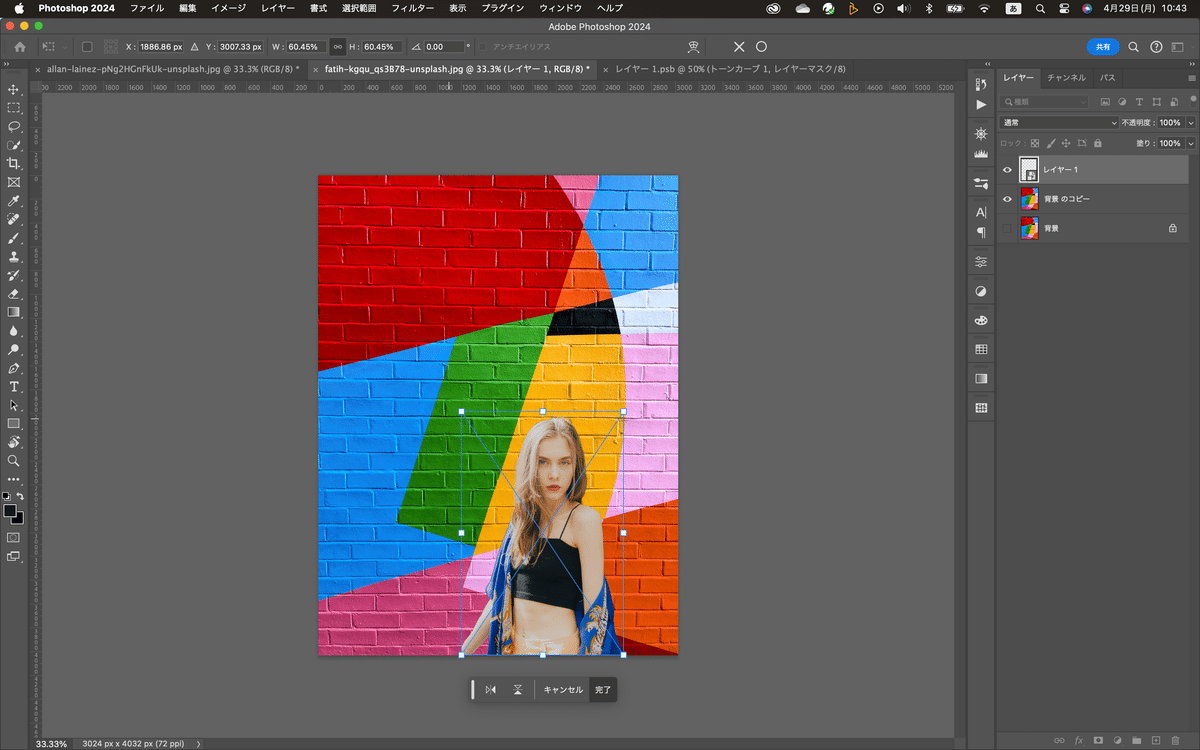Click the flip vertical icon
The image size is (1200, 750).
(x=518, y=690)
